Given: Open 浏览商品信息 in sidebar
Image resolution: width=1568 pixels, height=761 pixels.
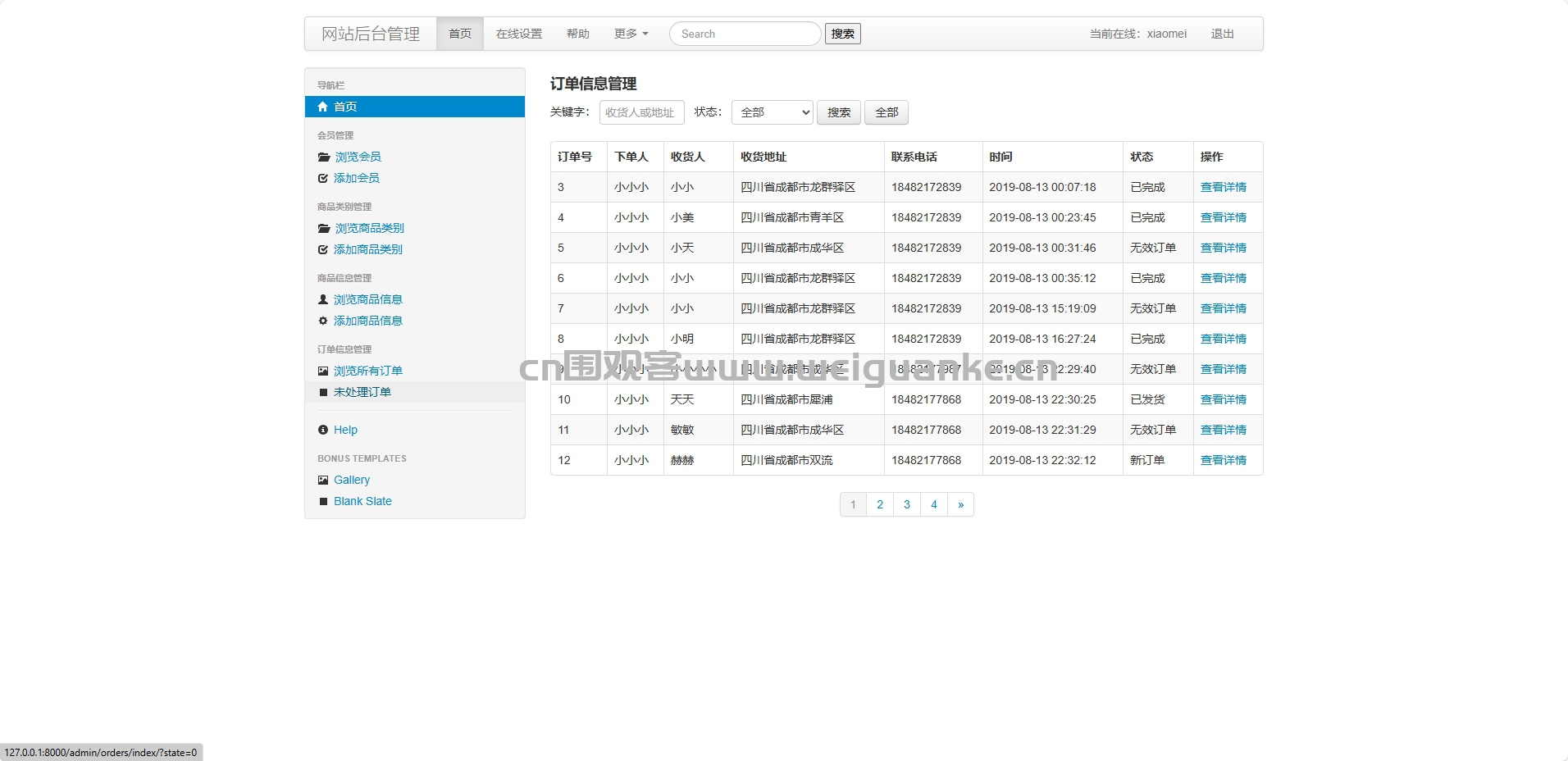Looking at the screenshot, I should pyautogui.click(x=368, y=299).
